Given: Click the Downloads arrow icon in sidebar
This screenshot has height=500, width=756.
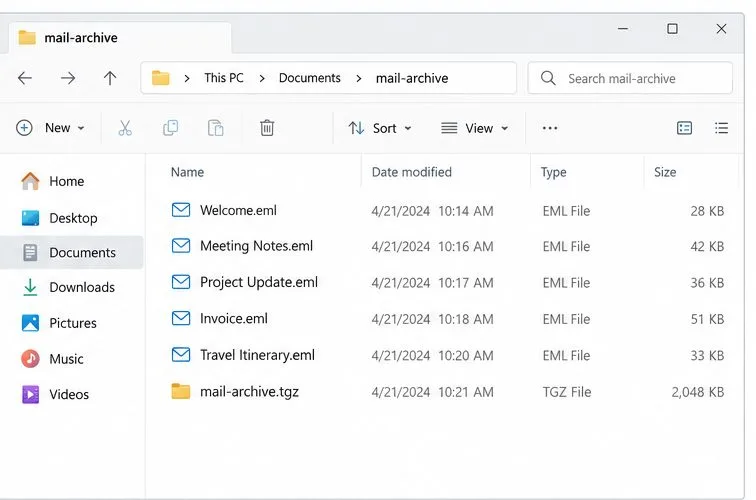Looking at the screenshot, I should pyautogui.click(x=30, y=287).
